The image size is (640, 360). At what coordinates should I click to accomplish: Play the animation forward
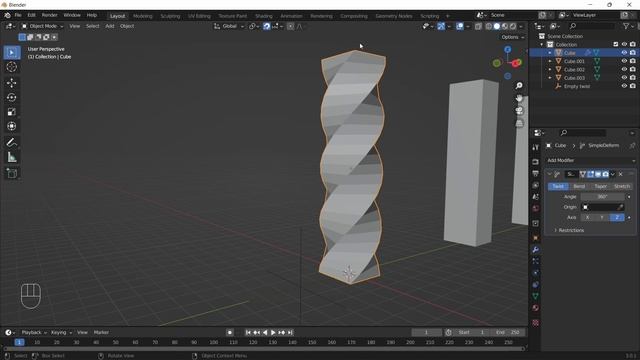[x=273, y=333]
